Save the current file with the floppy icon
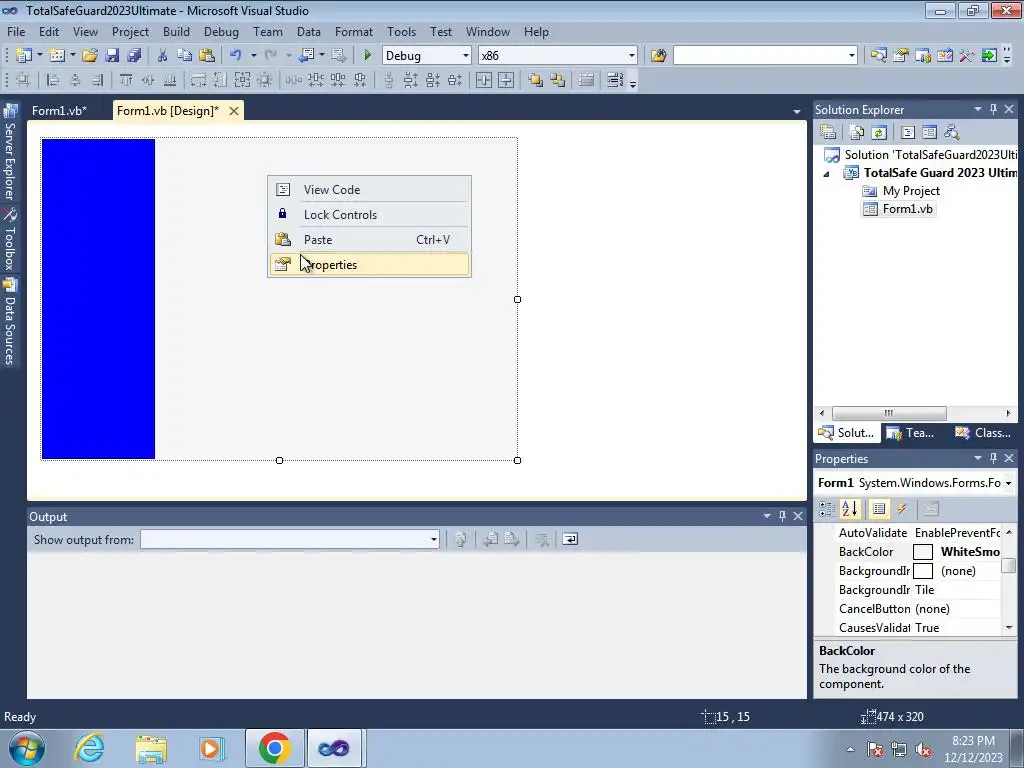Viewport: 1024px width, 768px height. pyautogui.click(x=112, y=56)
